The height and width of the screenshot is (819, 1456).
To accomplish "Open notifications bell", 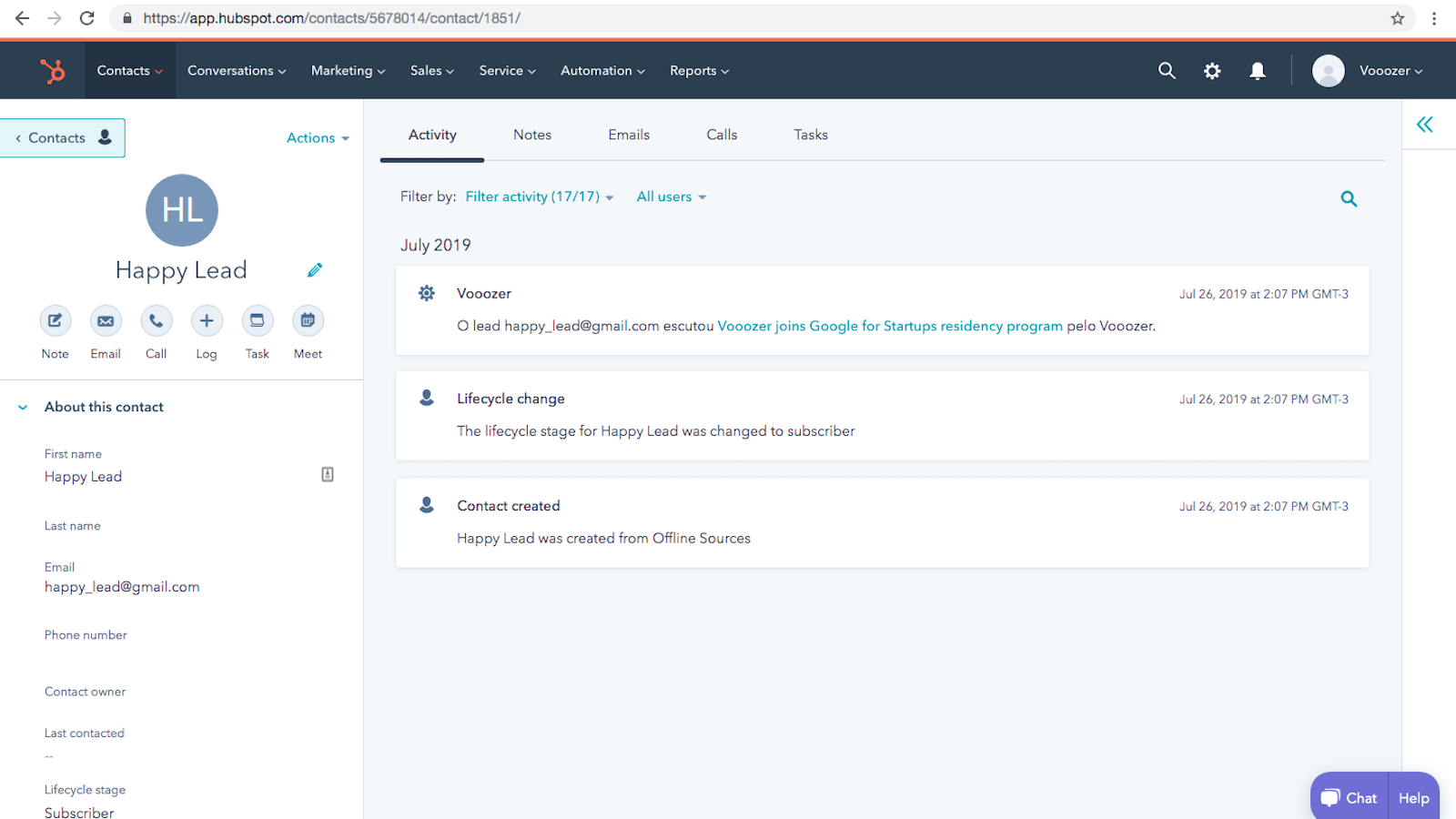I will click(x=1258, y=70).
